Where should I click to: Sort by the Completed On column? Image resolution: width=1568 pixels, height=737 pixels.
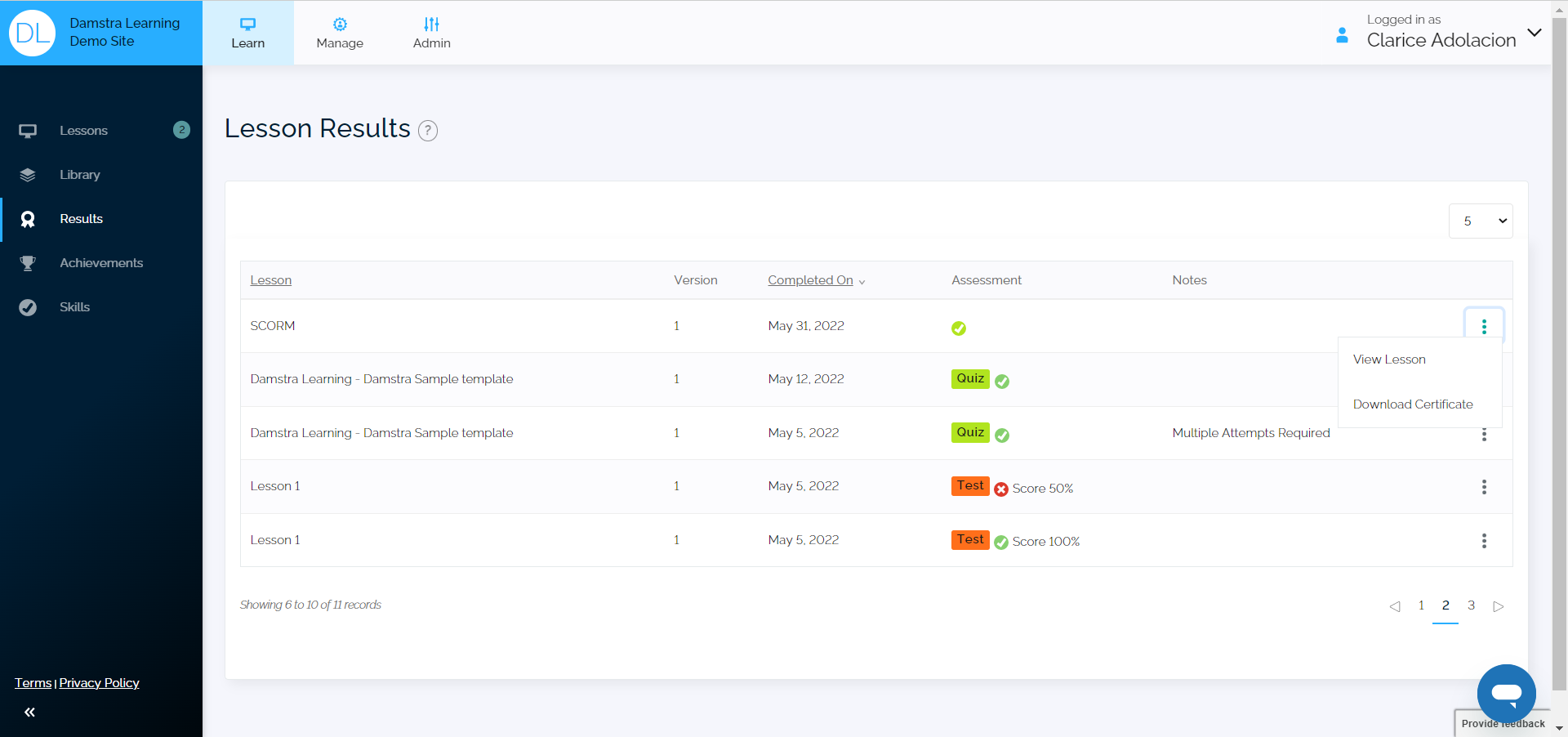pyautogui.click(x=810, y=280)
